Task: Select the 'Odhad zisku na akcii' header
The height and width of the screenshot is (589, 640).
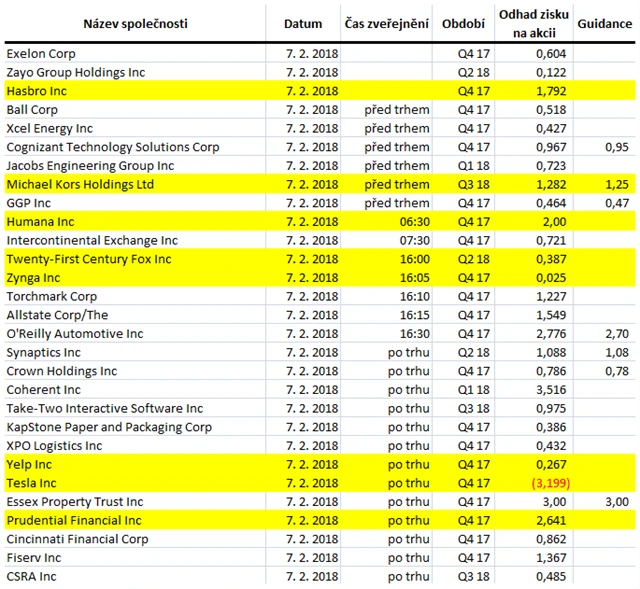Action: (534, 23)
